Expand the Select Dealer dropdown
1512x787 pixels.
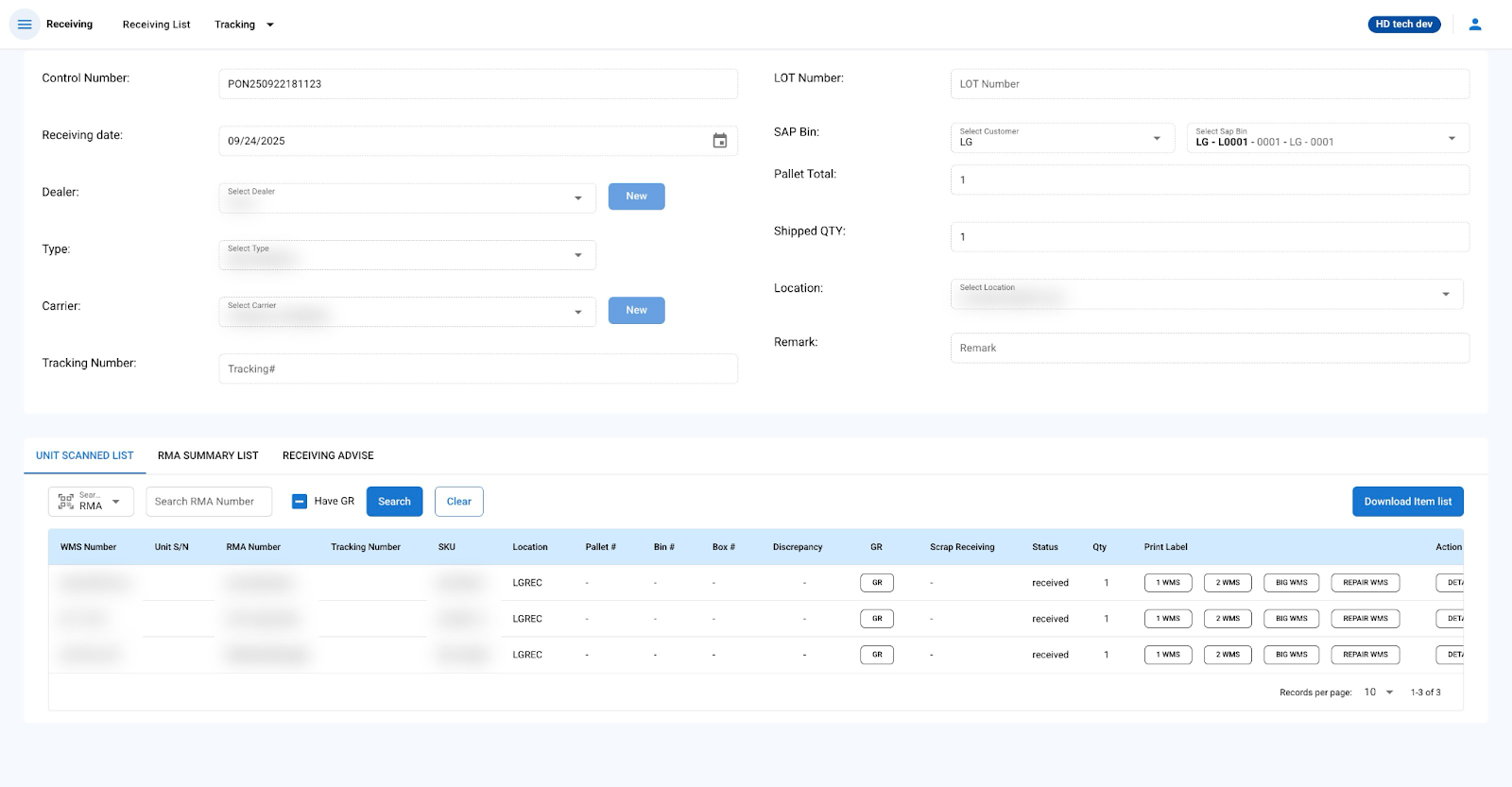coord(577,198)
